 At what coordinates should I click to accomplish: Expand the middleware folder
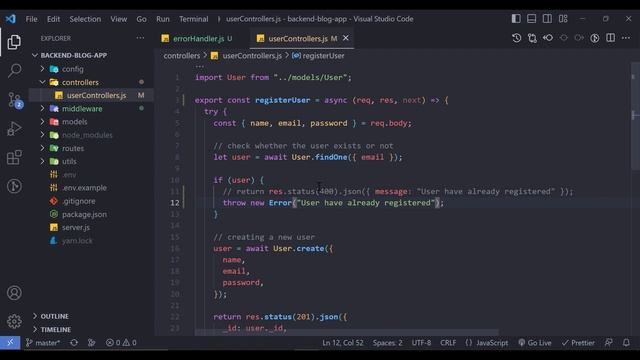point(82,109)
